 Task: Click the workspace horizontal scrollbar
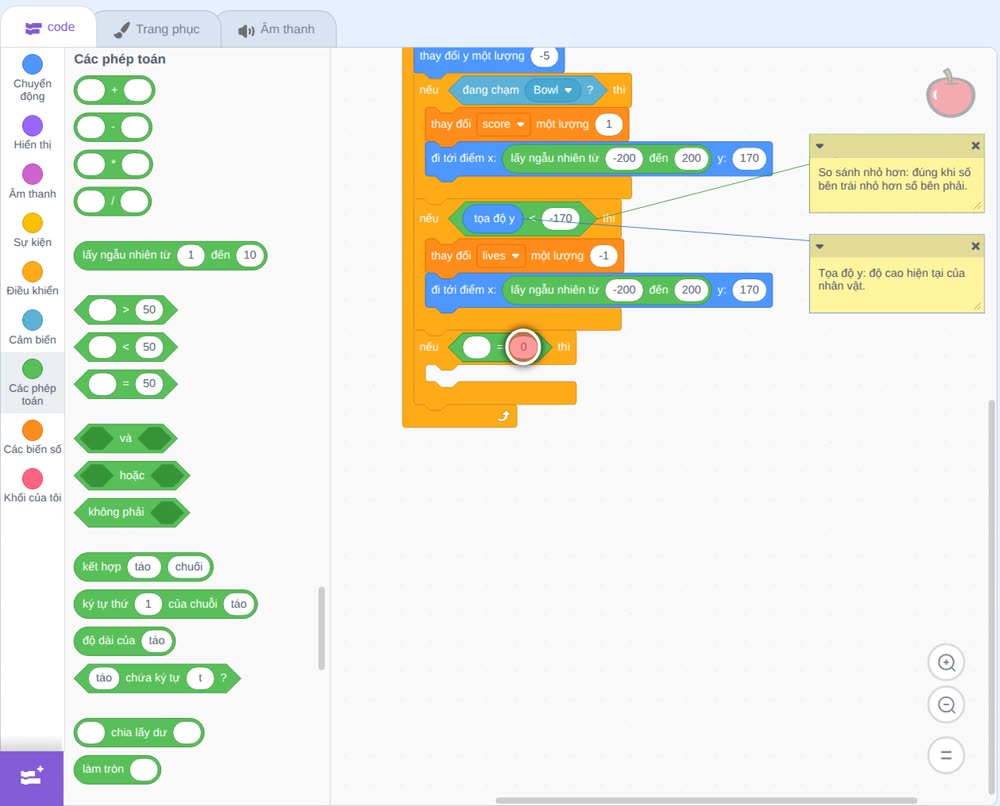click(x=706, y=800)
